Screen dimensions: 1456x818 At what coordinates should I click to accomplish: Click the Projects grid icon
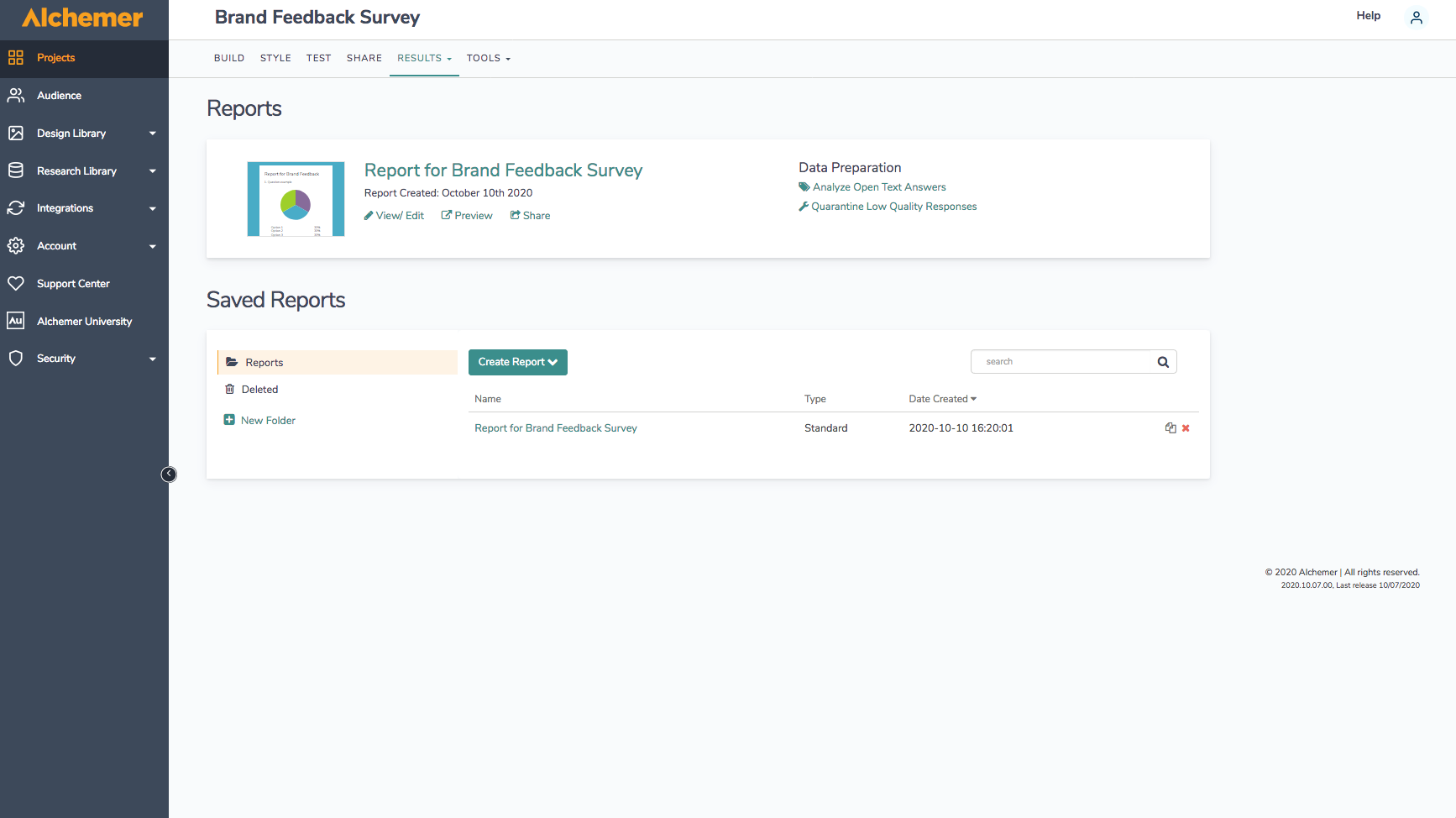pyautogui.click(x=16, y=58)
